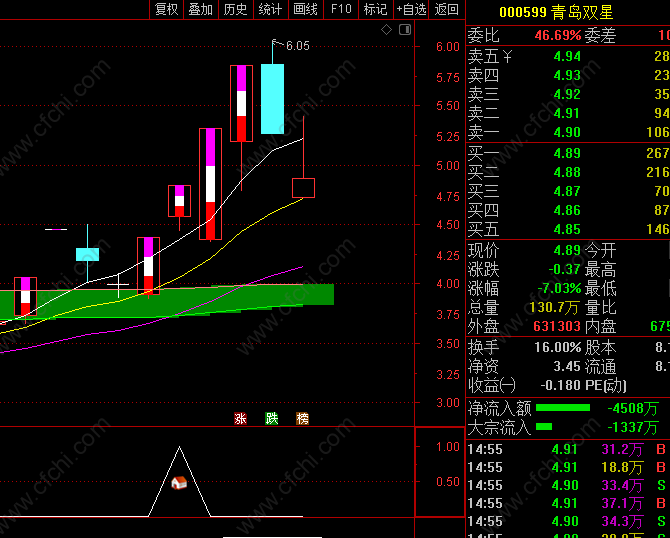This screenshot has height=538, width=670.
Task: Click the large cyan candlestick near 6.05
Action: pos(273,99)
